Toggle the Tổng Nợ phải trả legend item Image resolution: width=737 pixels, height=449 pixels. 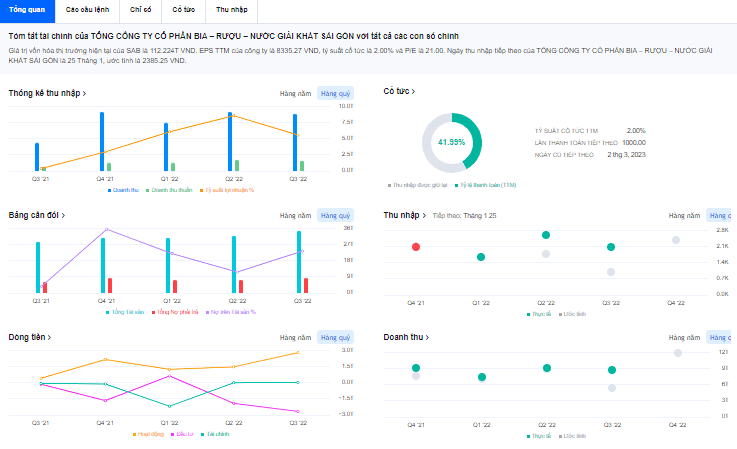pos(175,312)
